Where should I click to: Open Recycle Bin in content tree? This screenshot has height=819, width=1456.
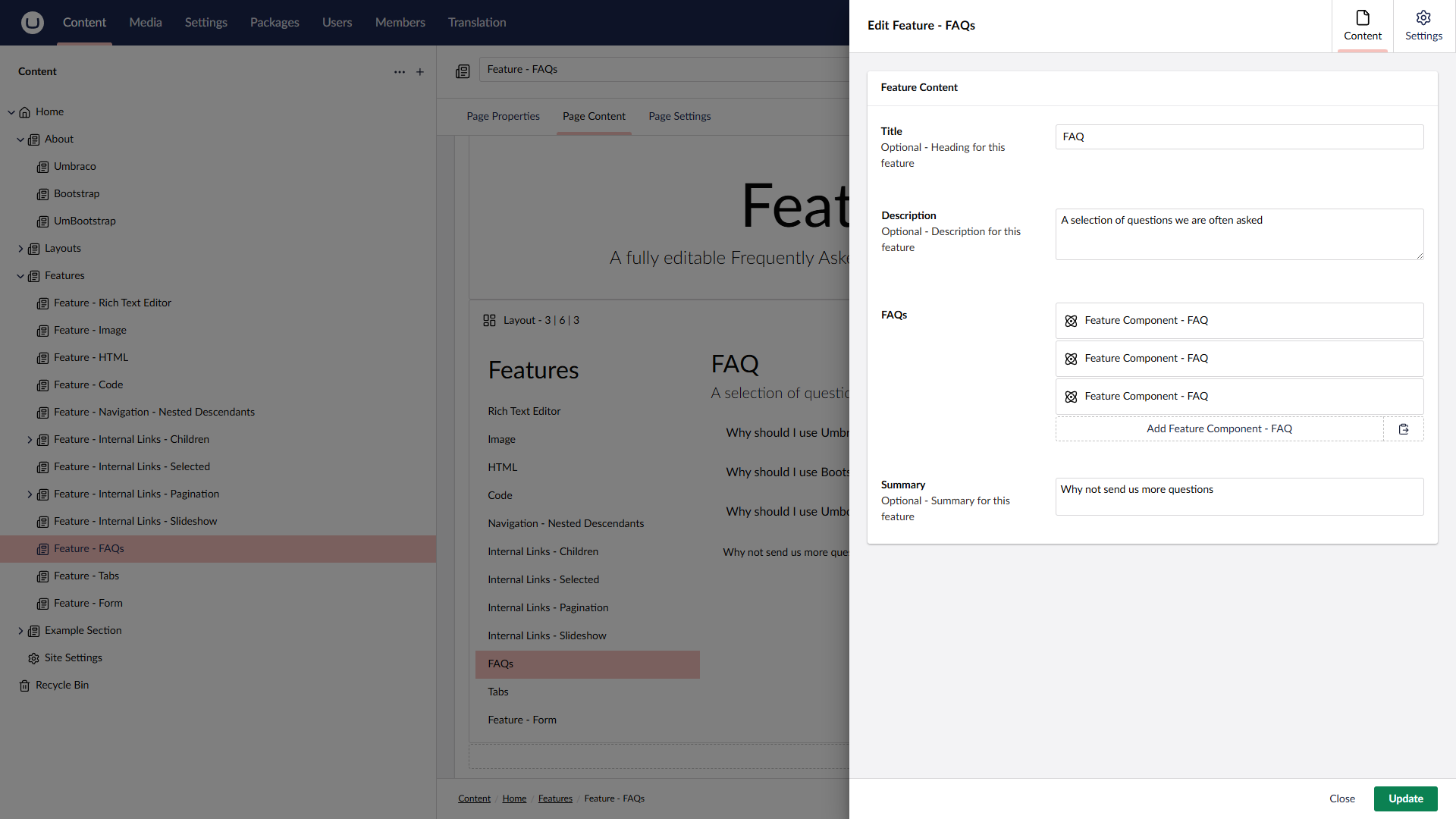click(62, 685)
